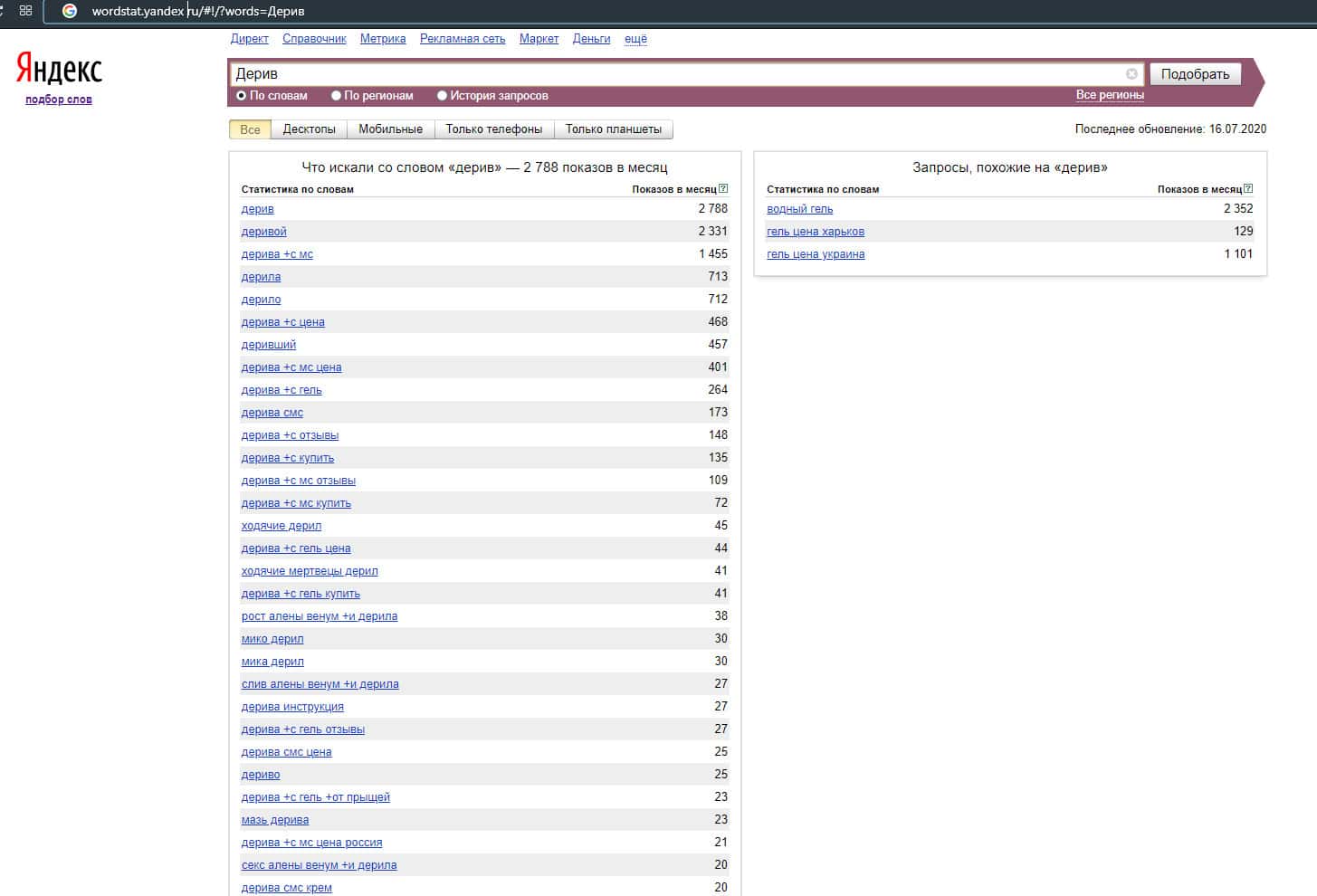This screenshot has height=896, width=1317.
Task: Expand the 'ещё' services menu
Action: coord(635,39)
